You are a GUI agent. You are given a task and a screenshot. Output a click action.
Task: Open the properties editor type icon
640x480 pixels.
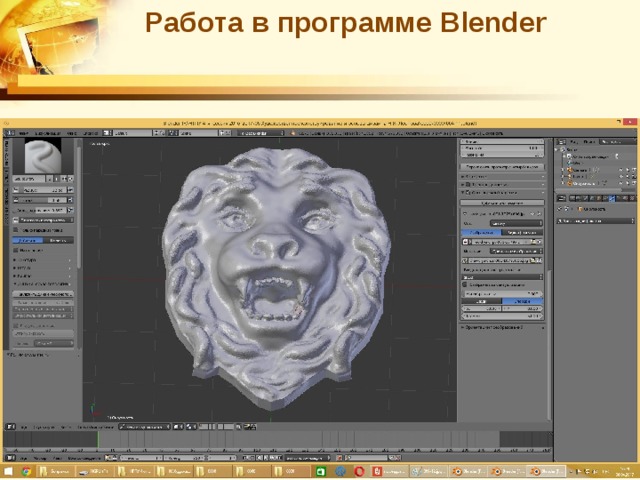tap(562, 198)
